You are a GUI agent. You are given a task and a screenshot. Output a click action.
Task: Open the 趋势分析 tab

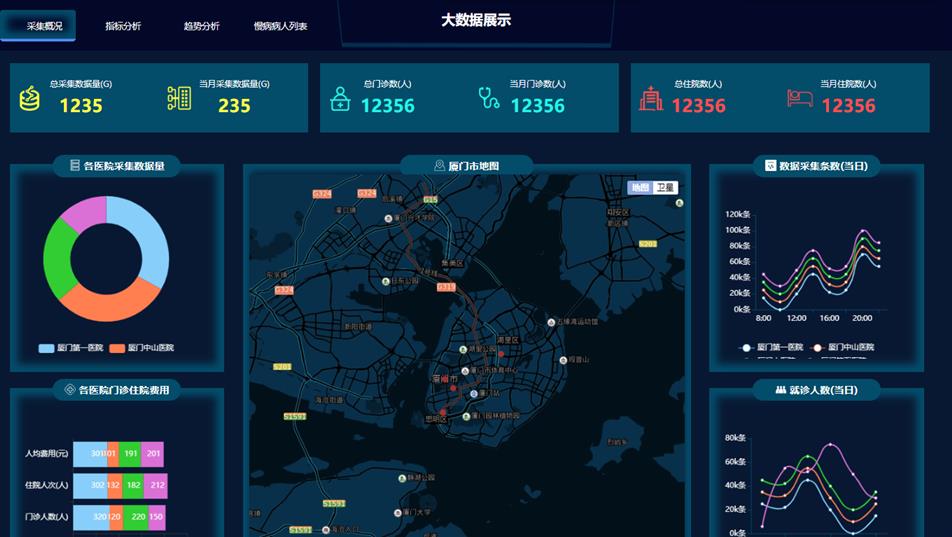202,26
